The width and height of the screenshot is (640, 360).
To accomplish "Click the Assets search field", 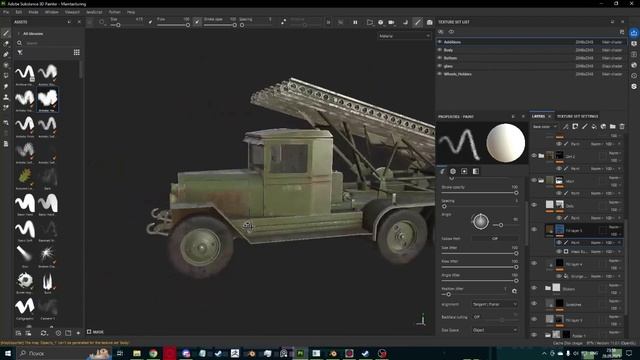I will point(50,42).
